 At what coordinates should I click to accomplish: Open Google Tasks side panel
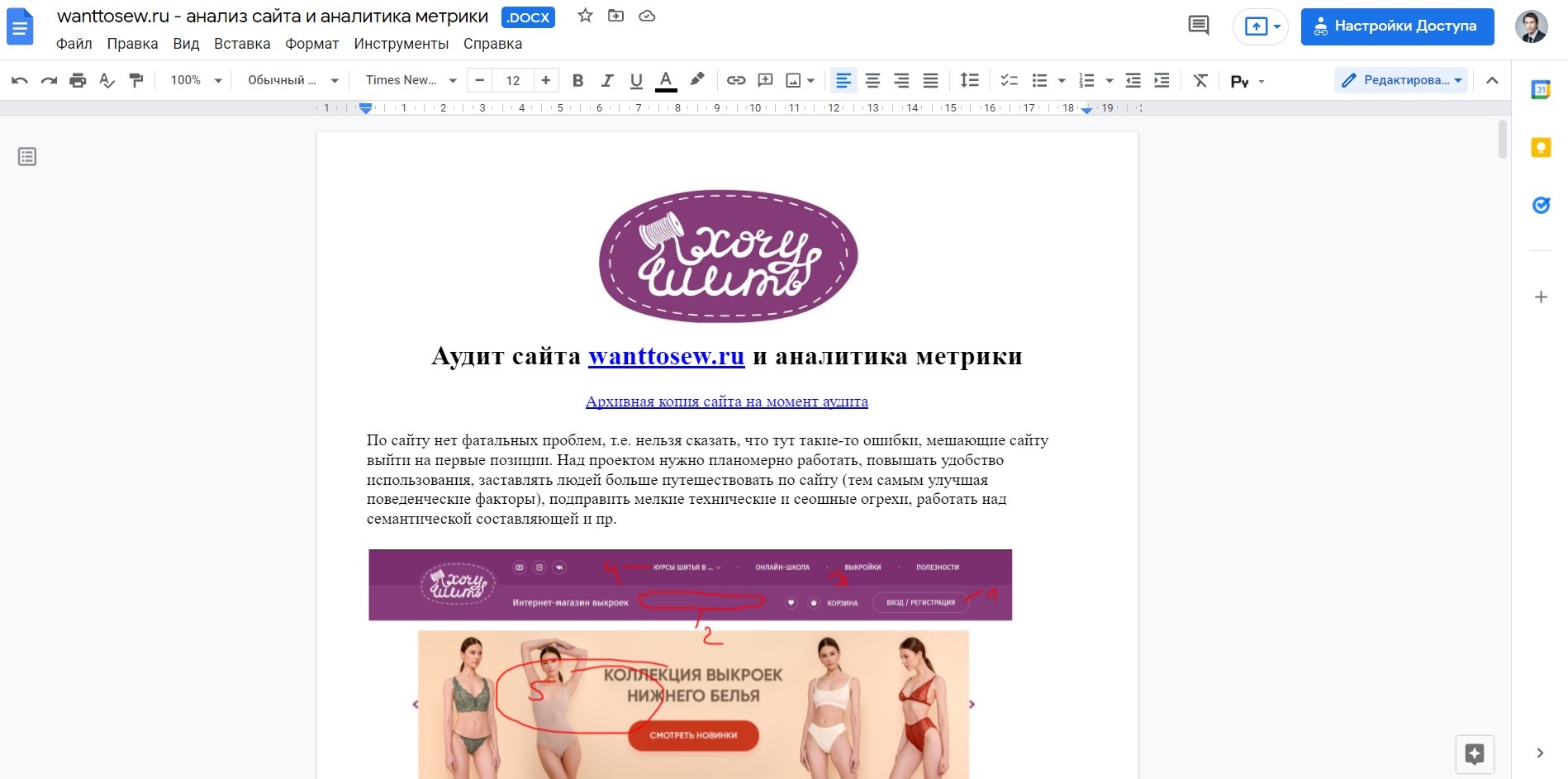[1541, 205]
